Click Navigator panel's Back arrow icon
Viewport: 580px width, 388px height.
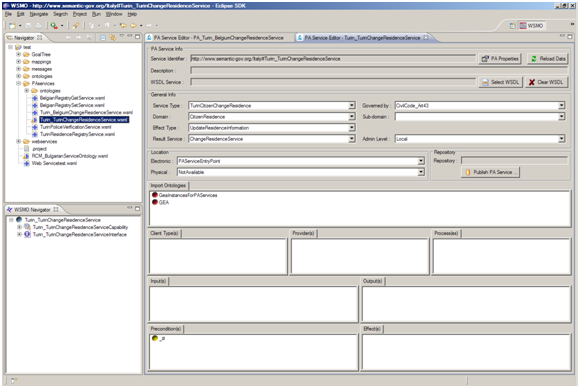[68, 37]
